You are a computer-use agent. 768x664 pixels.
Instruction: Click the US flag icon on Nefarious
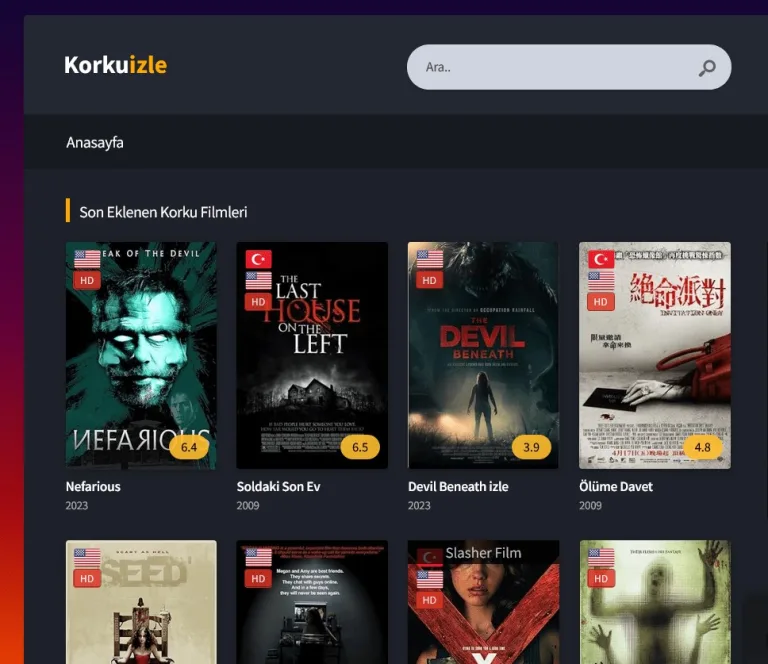tap(87, 259)
